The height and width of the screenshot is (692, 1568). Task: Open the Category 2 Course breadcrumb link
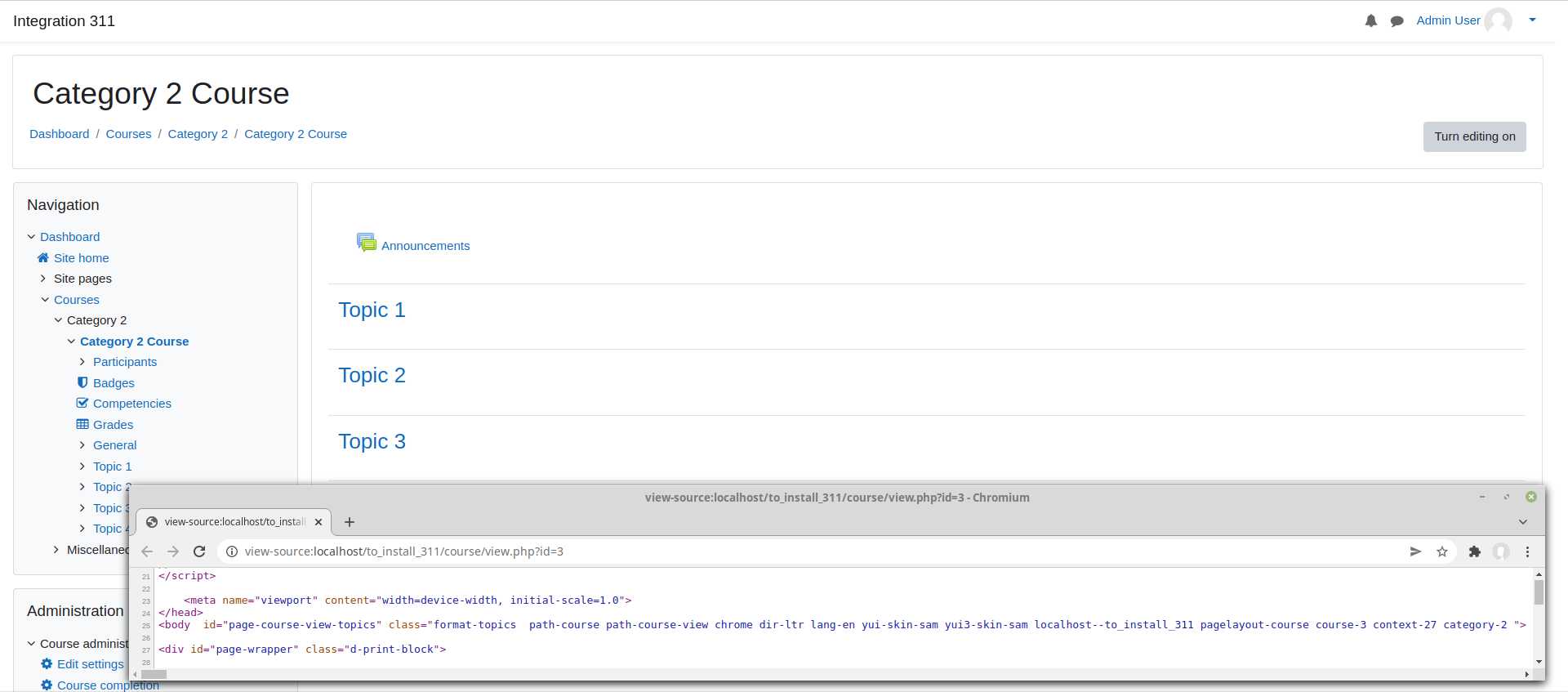coord(296,134)
